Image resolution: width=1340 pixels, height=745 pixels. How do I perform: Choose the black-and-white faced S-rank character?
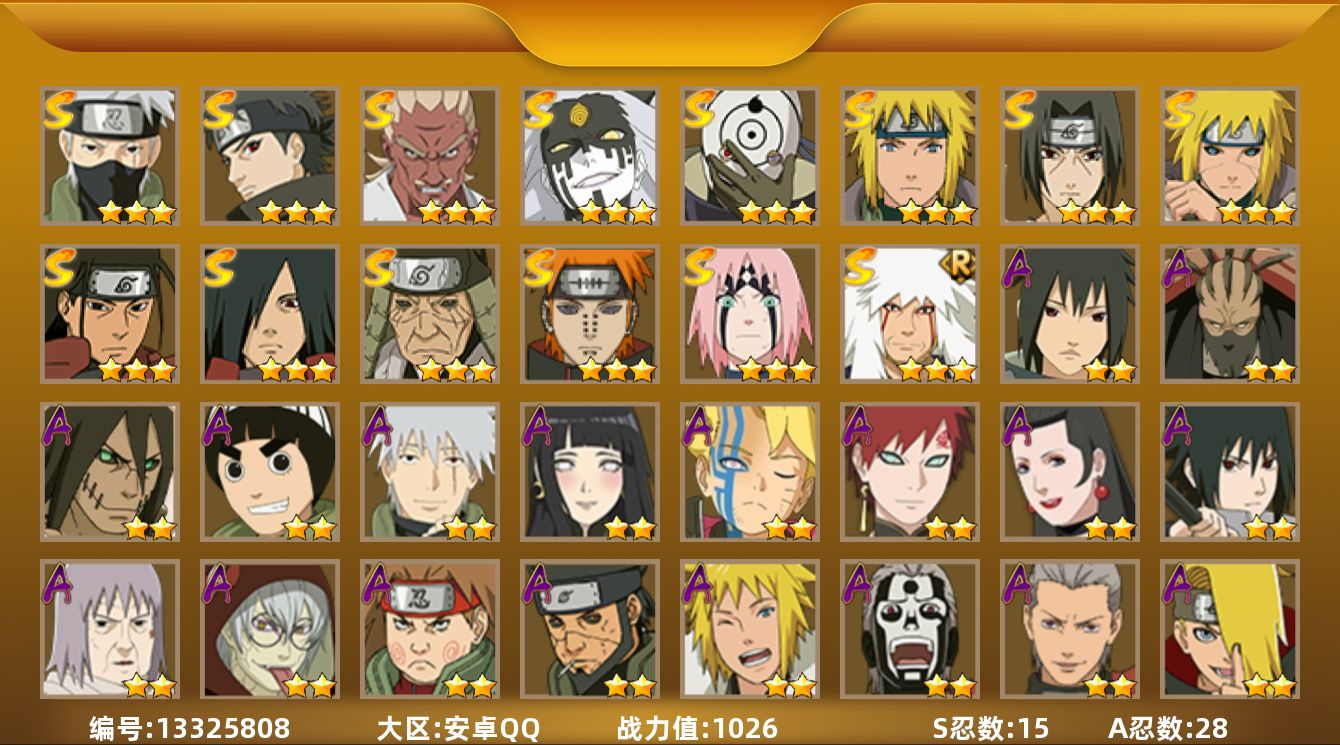pyautogui.click(x=589, y=155)
